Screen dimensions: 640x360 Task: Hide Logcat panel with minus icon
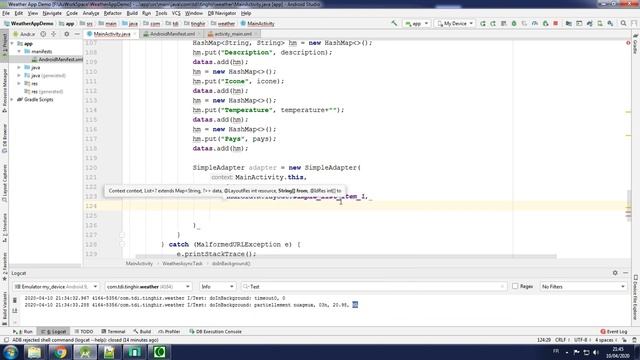pyautogui.click(x=626, y=273)
